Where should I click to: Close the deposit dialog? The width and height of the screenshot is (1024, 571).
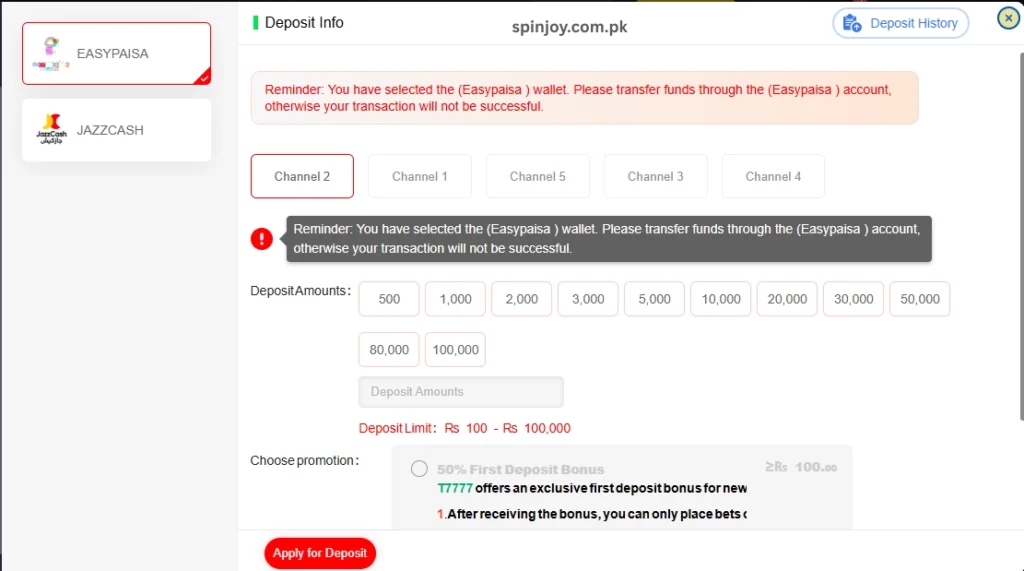point(1008,18)
